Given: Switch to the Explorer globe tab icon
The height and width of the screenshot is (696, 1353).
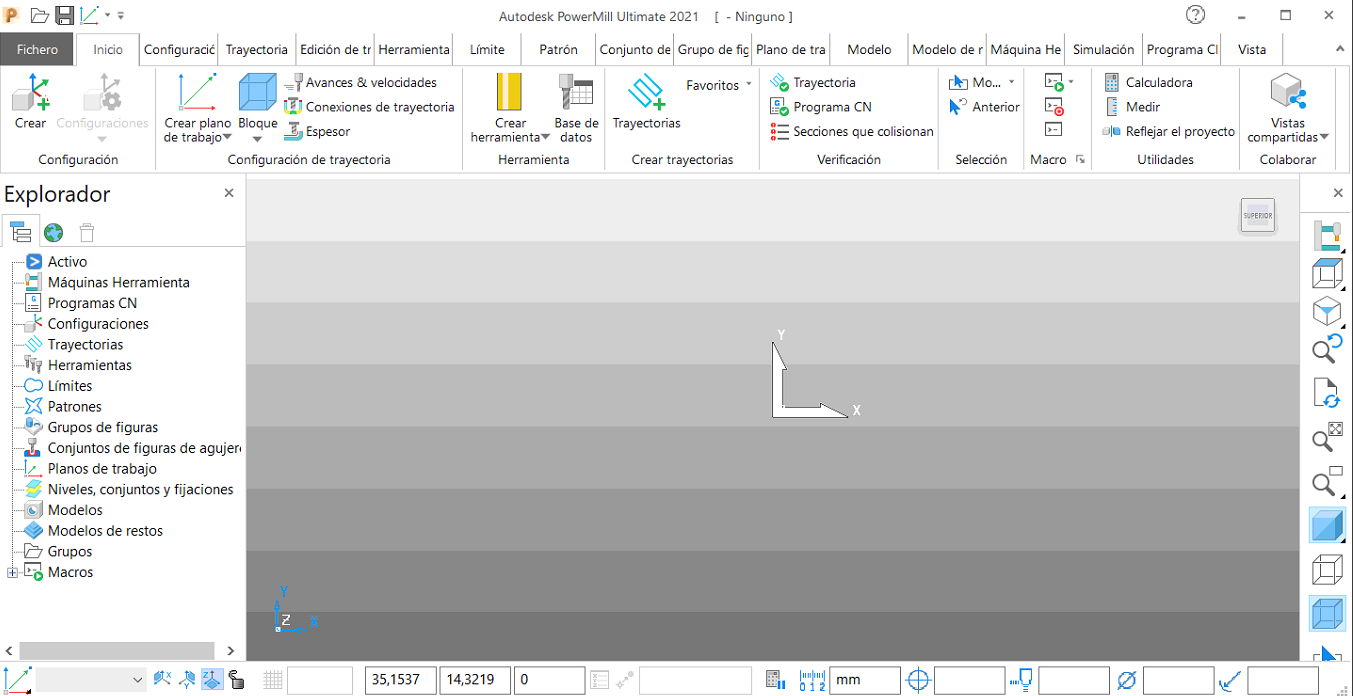Looking at the screenshot, I should 53,232.
